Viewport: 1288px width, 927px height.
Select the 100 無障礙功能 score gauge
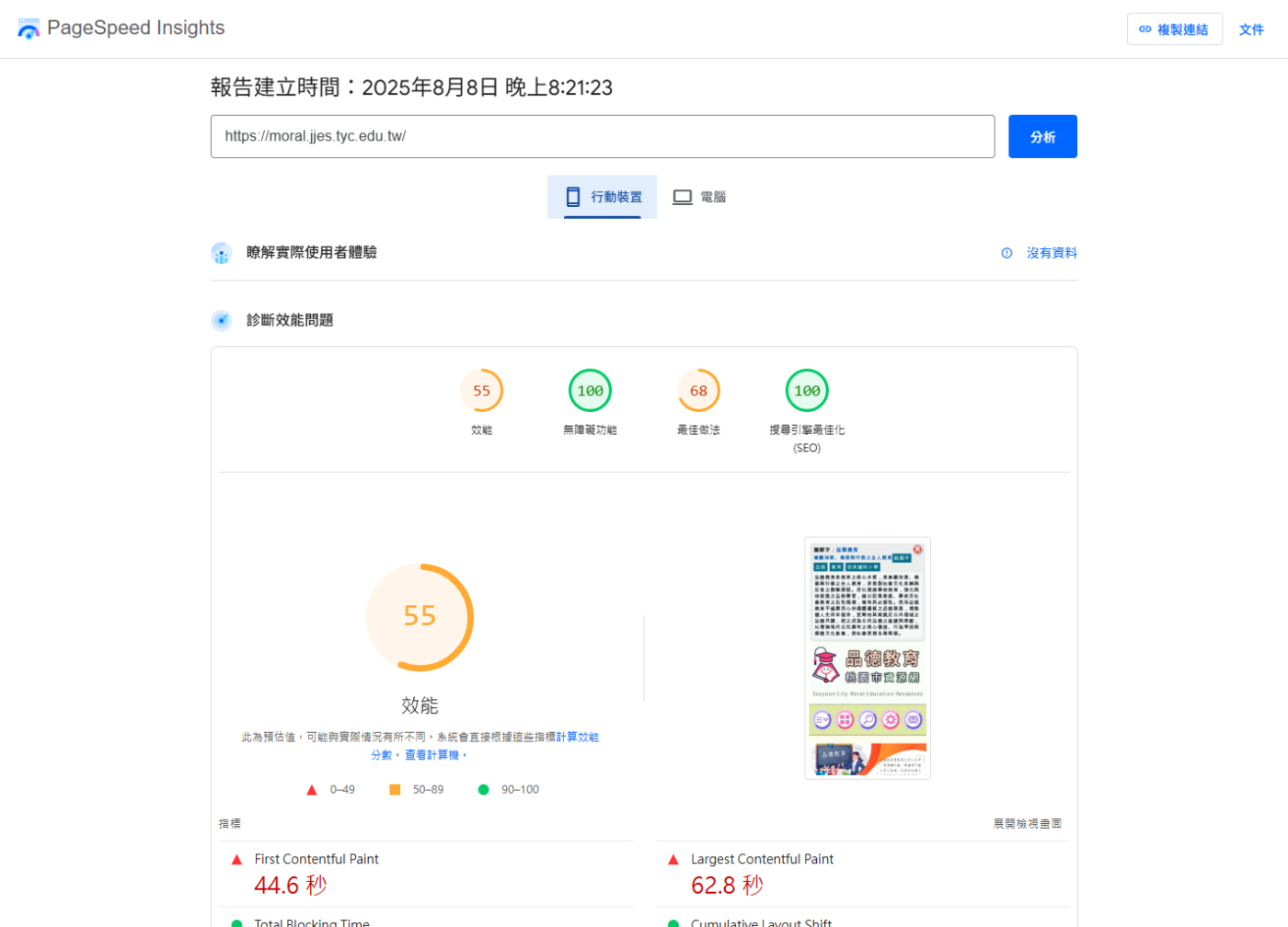point(590,391)
